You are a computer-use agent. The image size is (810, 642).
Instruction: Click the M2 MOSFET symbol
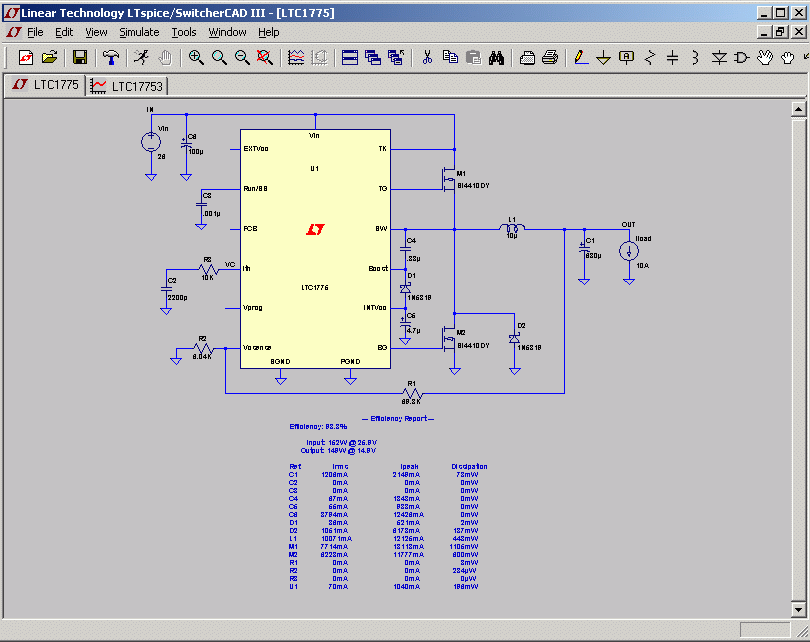coord(449,338)
